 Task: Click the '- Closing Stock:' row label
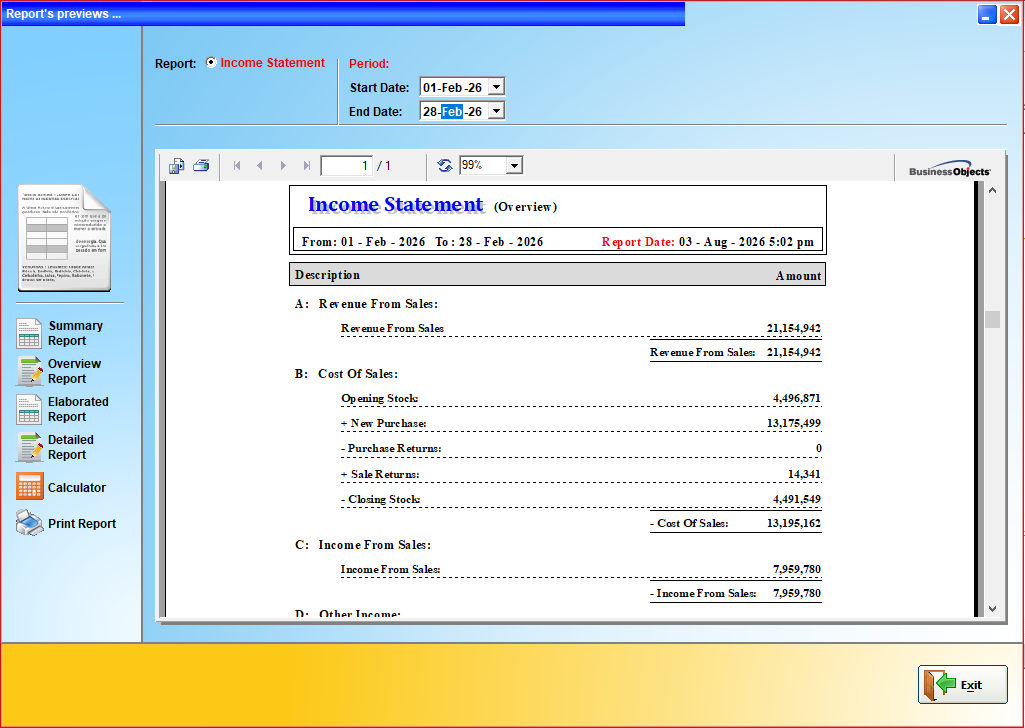coord(380,499)
